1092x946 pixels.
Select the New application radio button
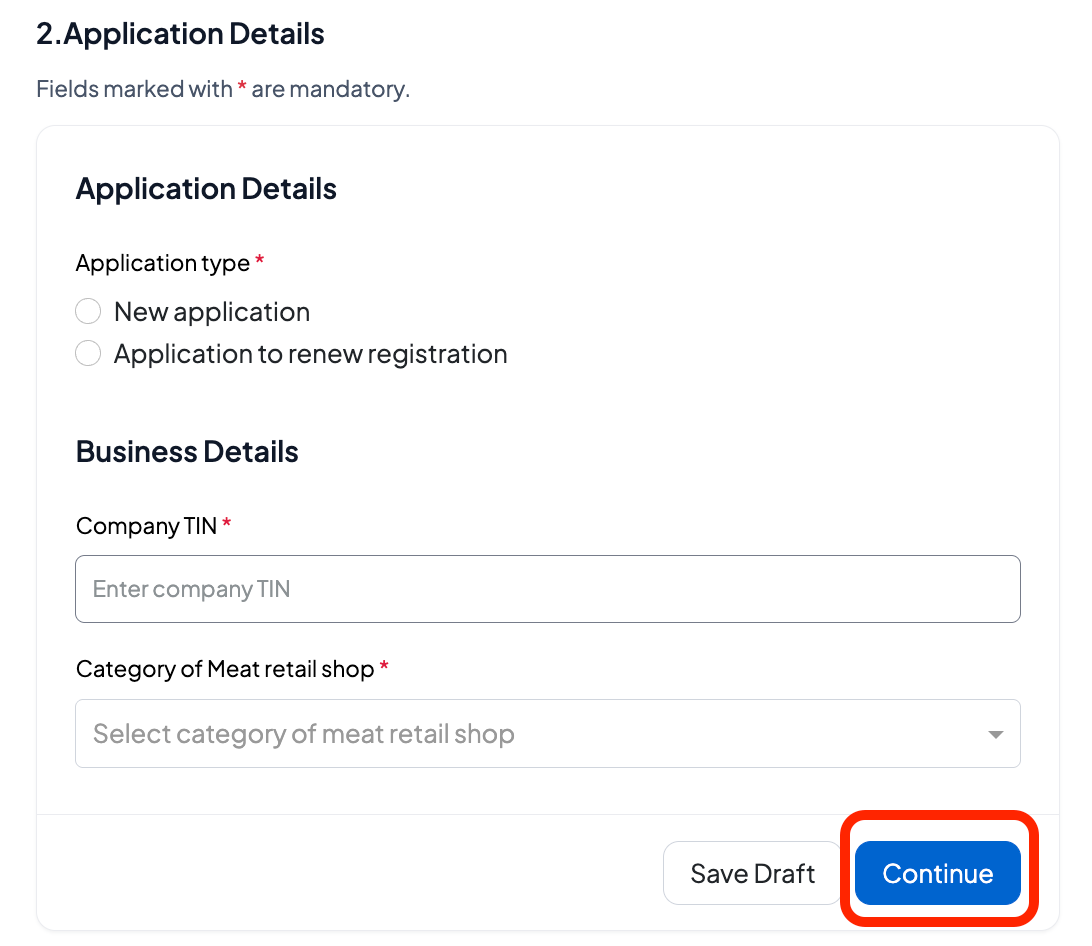click(x=88, y=312)
